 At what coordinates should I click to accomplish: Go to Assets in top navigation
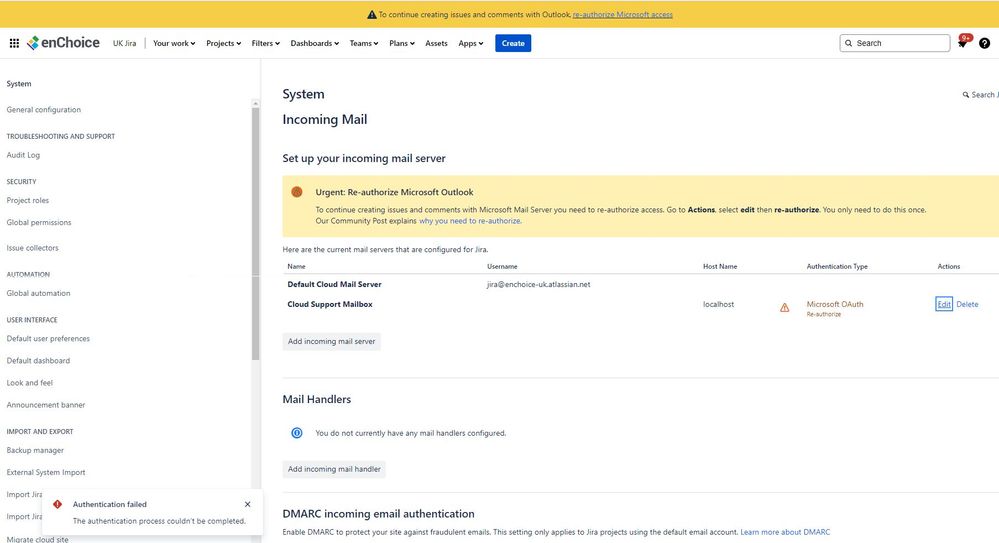(436, 43)
